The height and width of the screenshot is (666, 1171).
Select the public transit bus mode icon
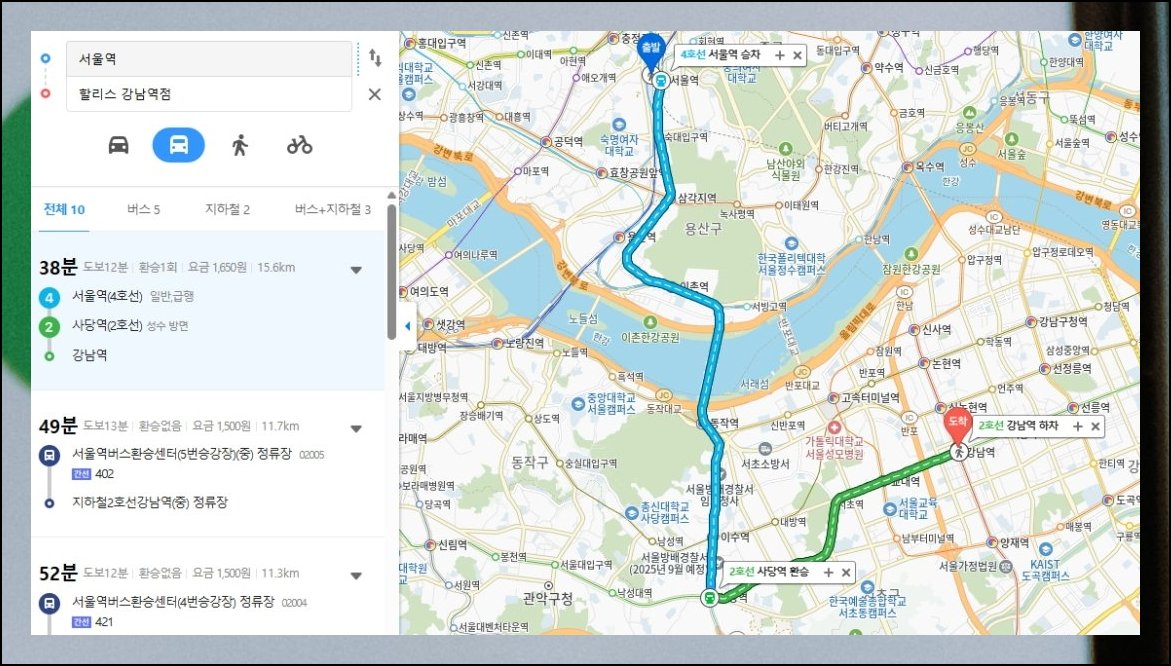[178, 145]
